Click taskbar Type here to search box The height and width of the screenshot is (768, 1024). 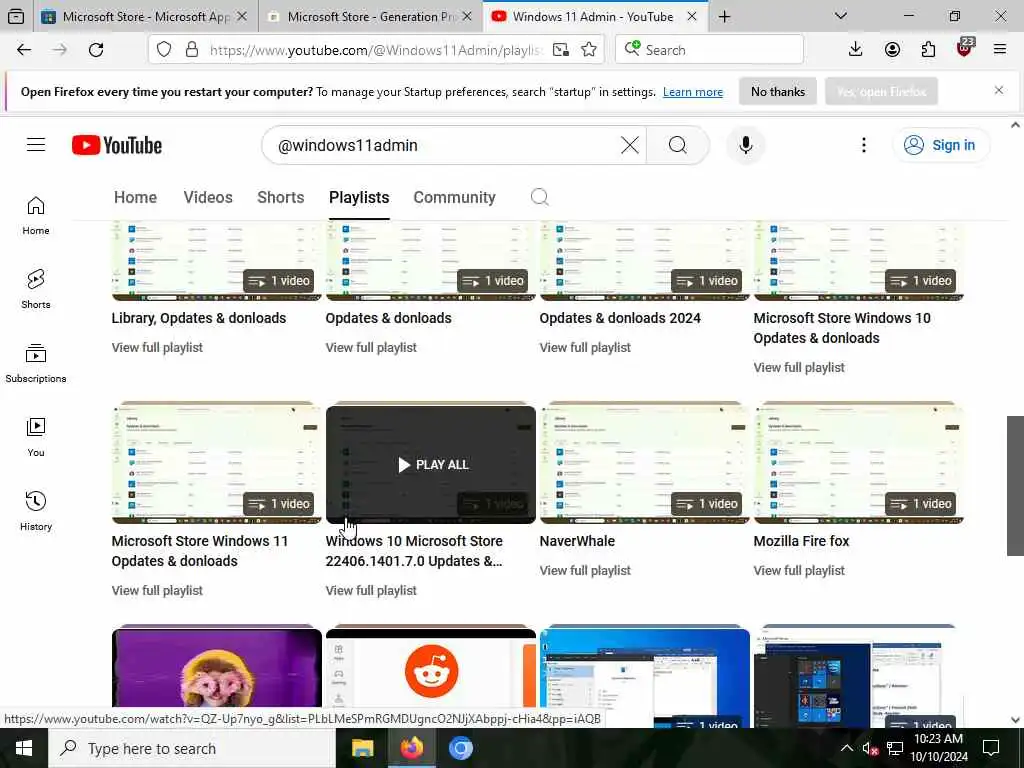(x=192, y=748)
